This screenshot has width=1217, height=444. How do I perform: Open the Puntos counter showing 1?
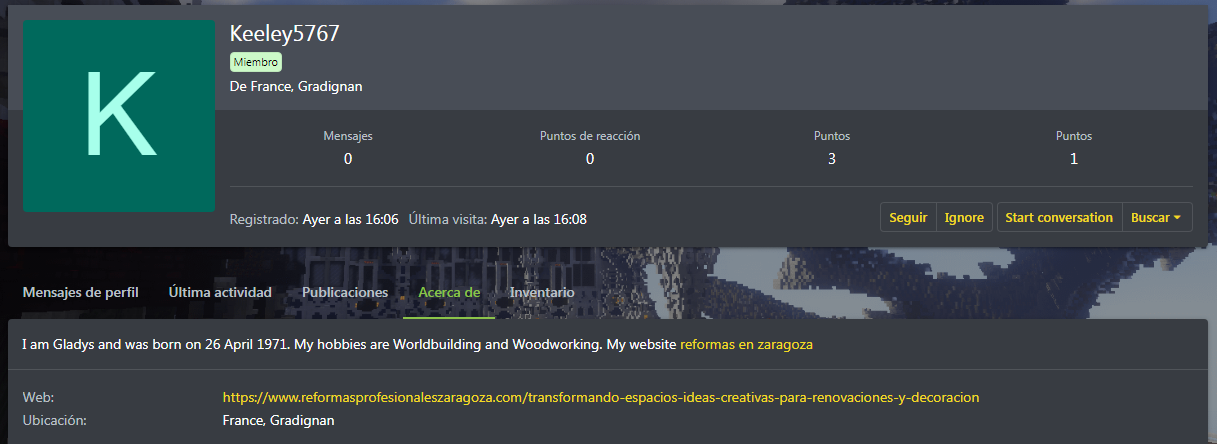[1074, 158]
